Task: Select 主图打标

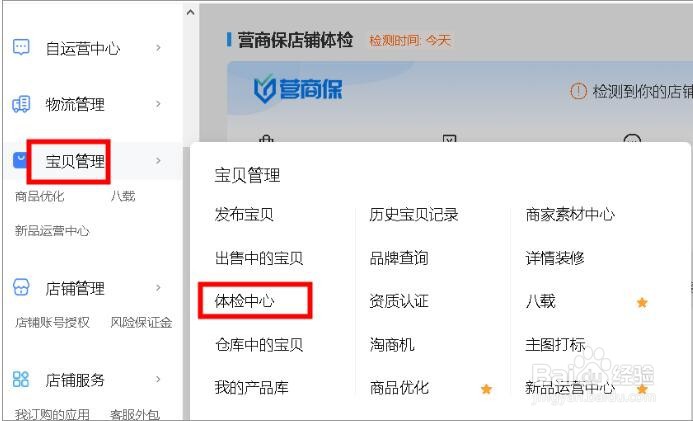Action: point(555,345)
